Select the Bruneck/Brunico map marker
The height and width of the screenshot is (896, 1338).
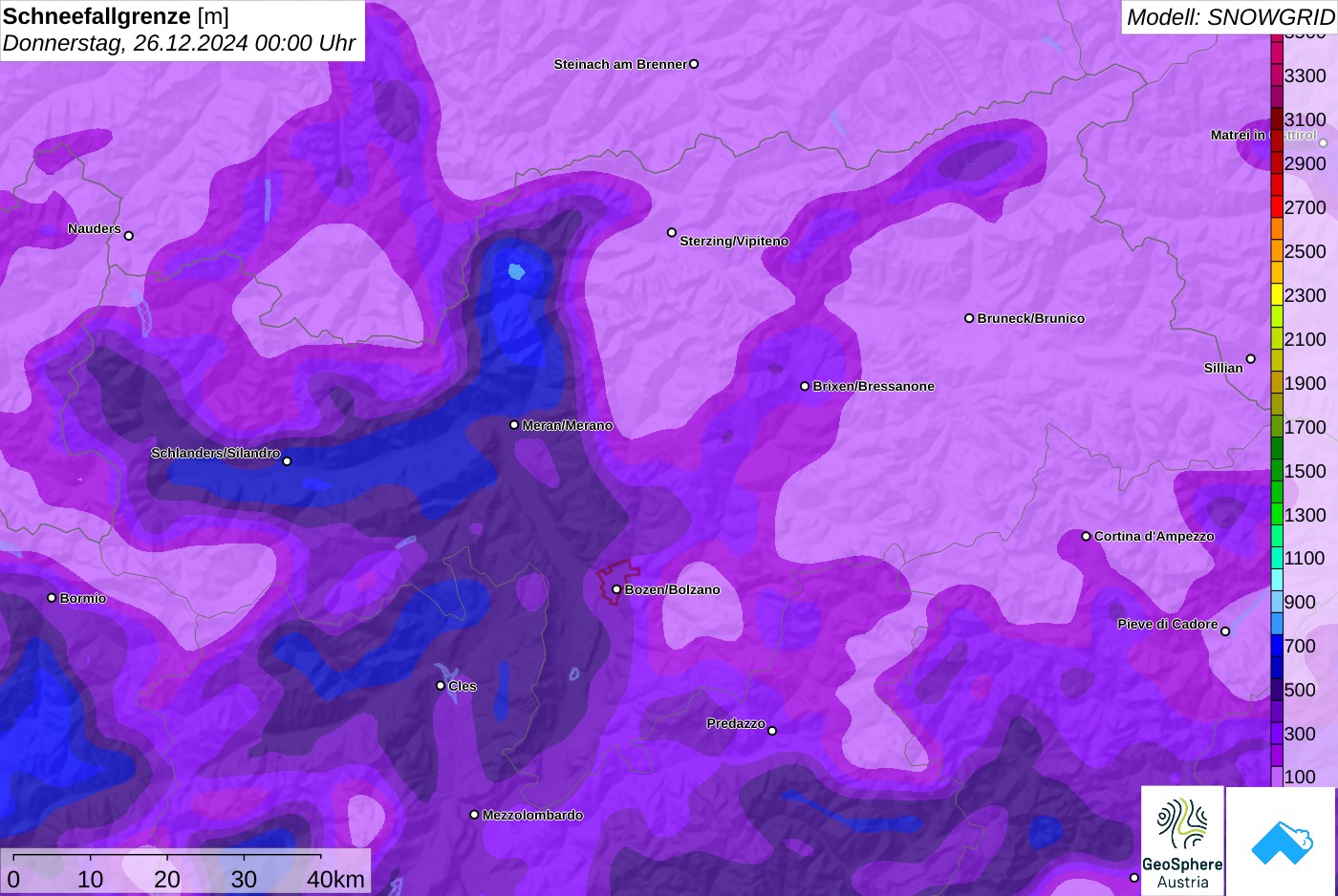(x=969, y=318)
